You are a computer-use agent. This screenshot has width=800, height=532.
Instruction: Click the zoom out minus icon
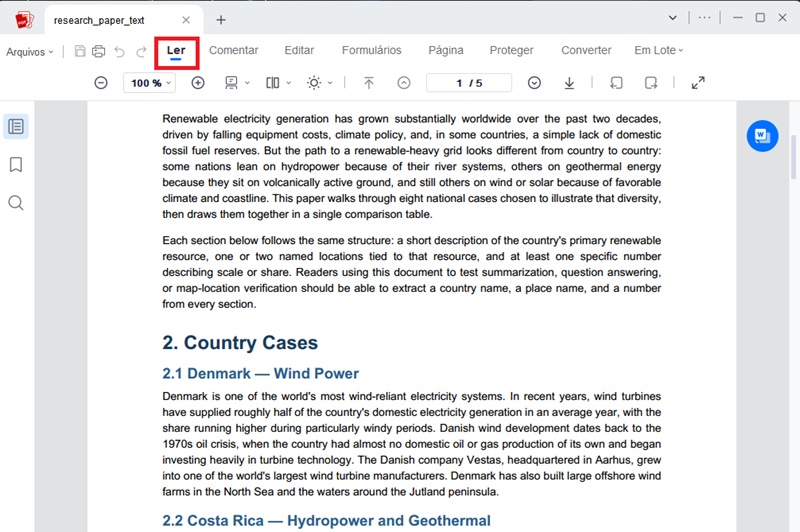coord(101,83)
